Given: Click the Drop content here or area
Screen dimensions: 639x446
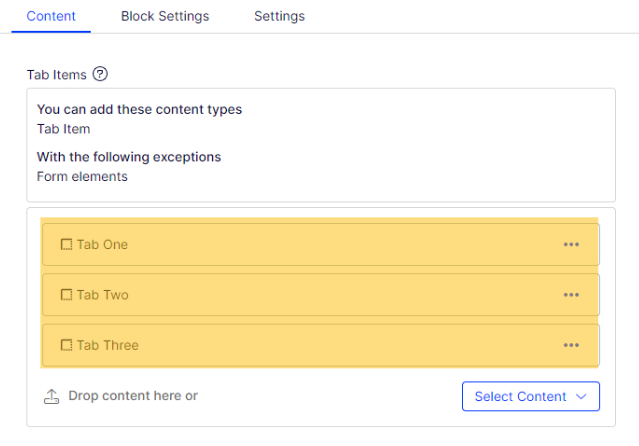Looking at the screenshot, I should click(x=133, y=396).
